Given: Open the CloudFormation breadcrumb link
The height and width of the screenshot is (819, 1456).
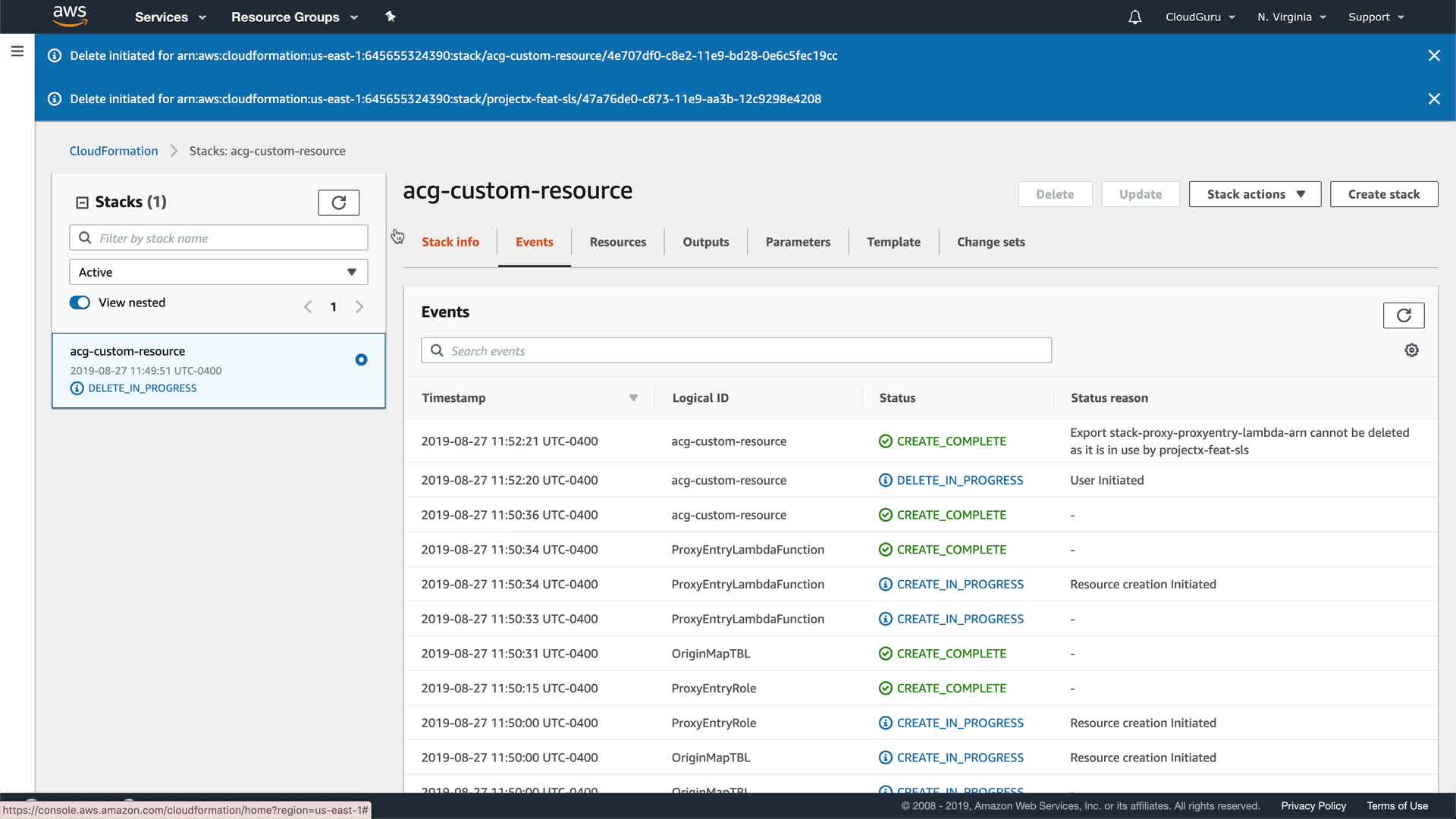Looking at the screenshot, I should [x=114, y=151].
